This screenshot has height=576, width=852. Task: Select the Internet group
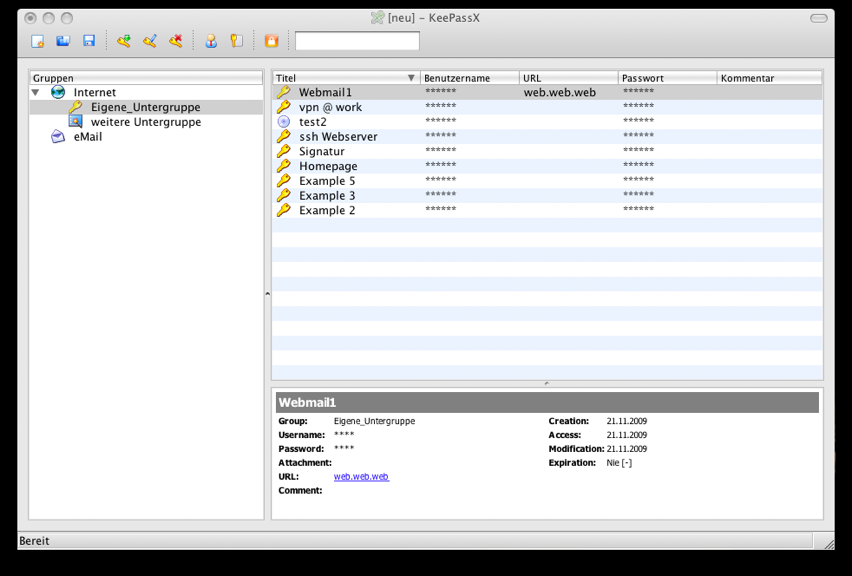[95, 92]
